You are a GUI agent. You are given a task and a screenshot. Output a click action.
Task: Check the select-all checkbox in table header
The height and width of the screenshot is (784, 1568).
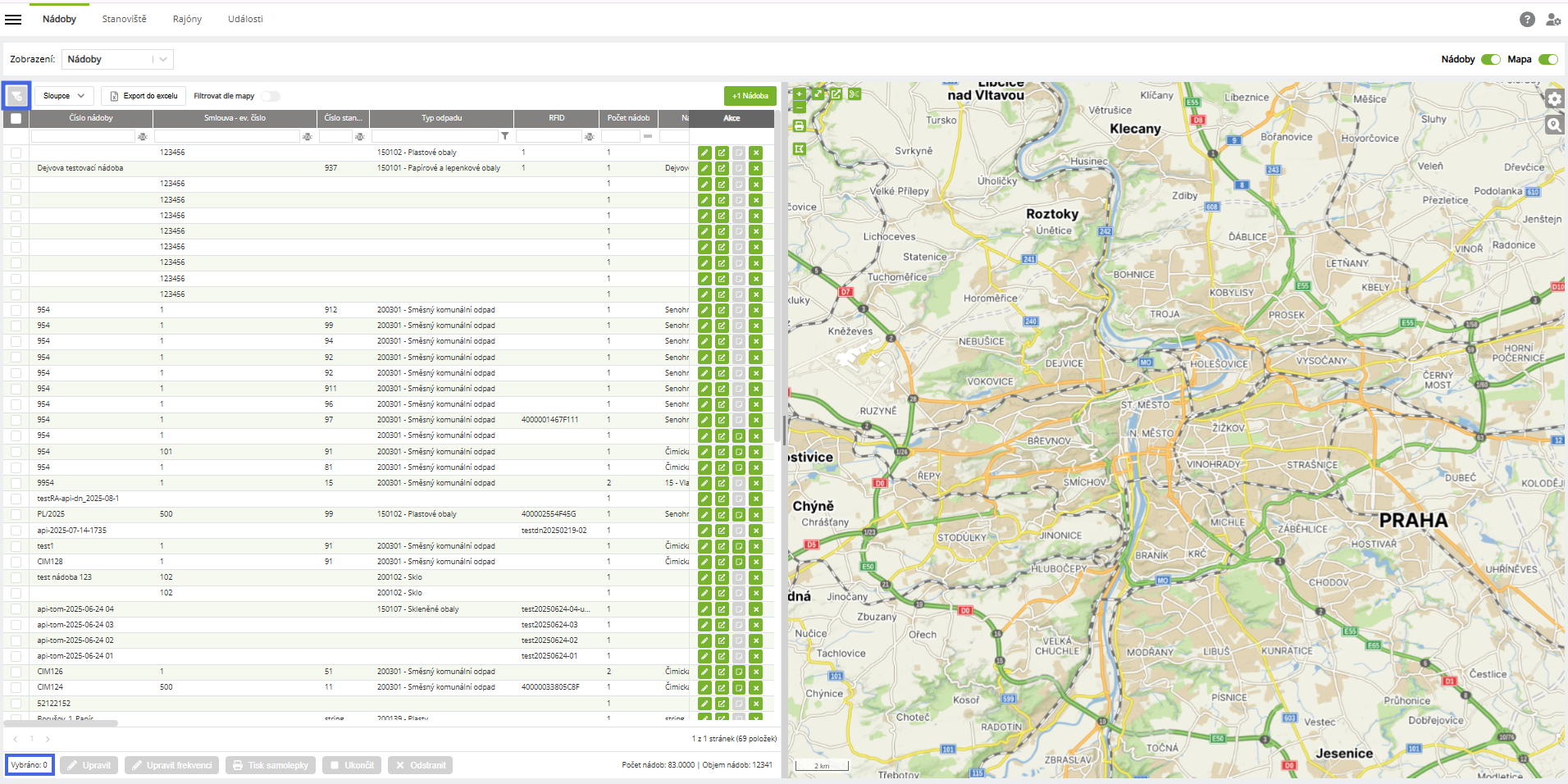pyautogui.click(x=16, y=118)
